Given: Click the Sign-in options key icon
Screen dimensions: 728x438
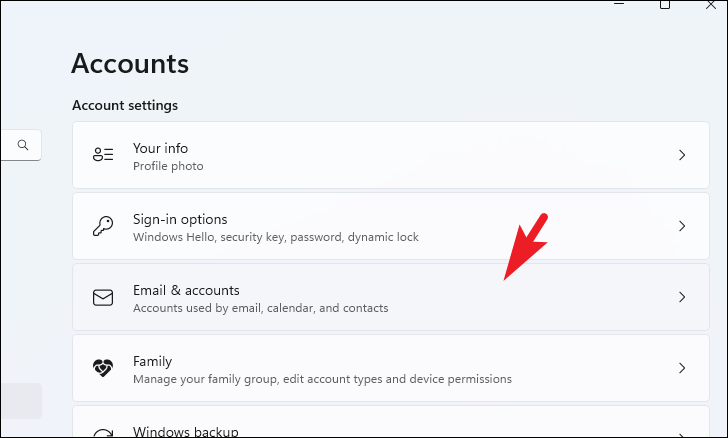Looking at the screenshot, I should 103,226.
